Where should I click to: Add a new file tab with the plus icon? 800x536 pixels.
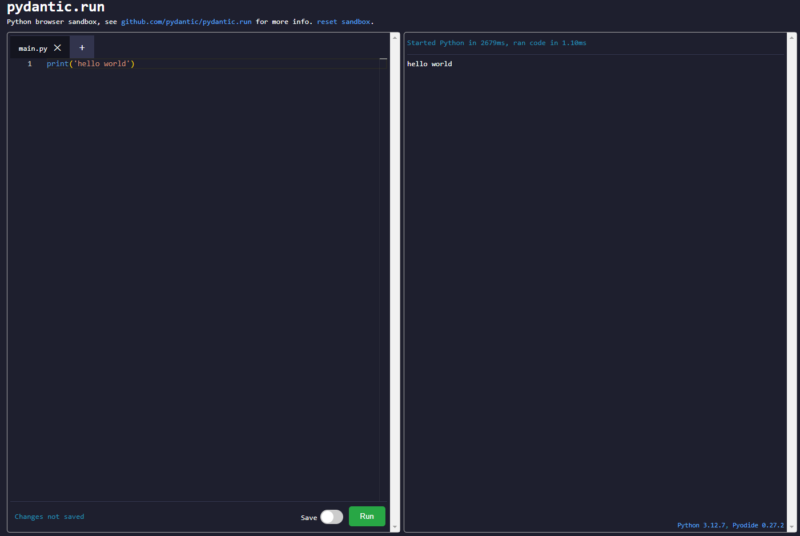(x=82, y=48)
